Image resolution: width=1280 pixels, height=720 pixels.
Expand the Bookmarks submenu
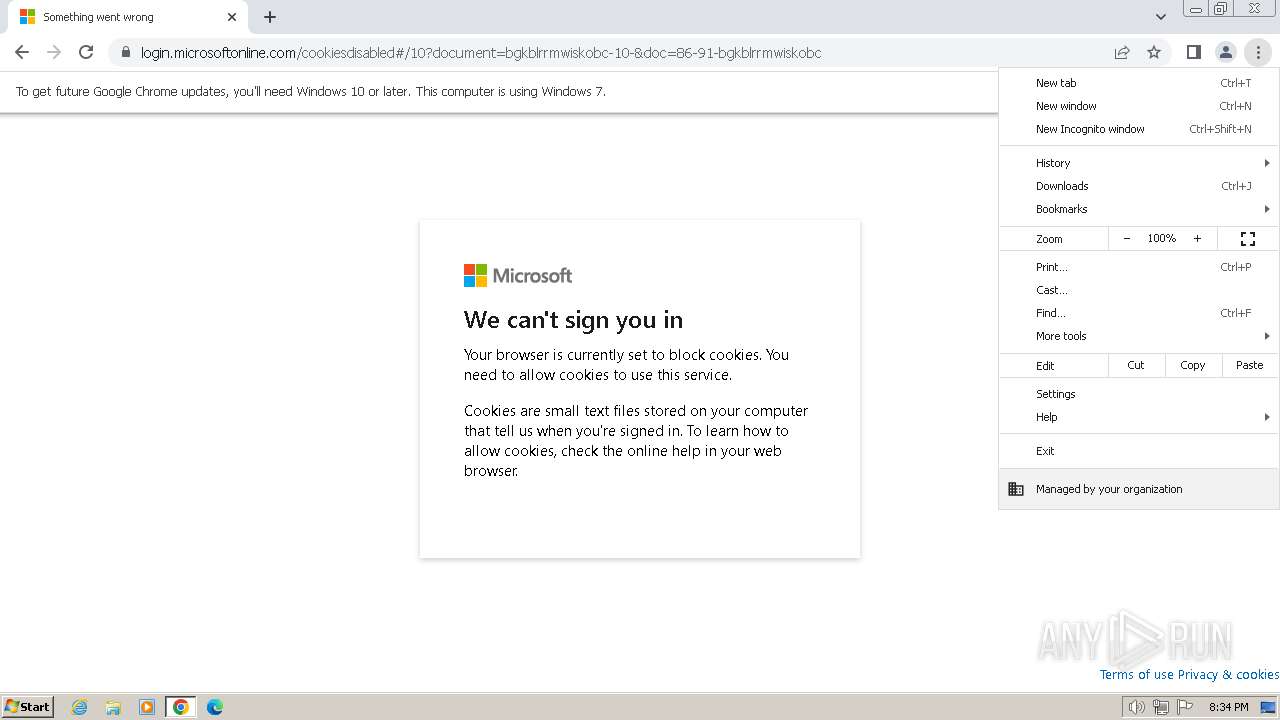click(x=1139, y=209)
